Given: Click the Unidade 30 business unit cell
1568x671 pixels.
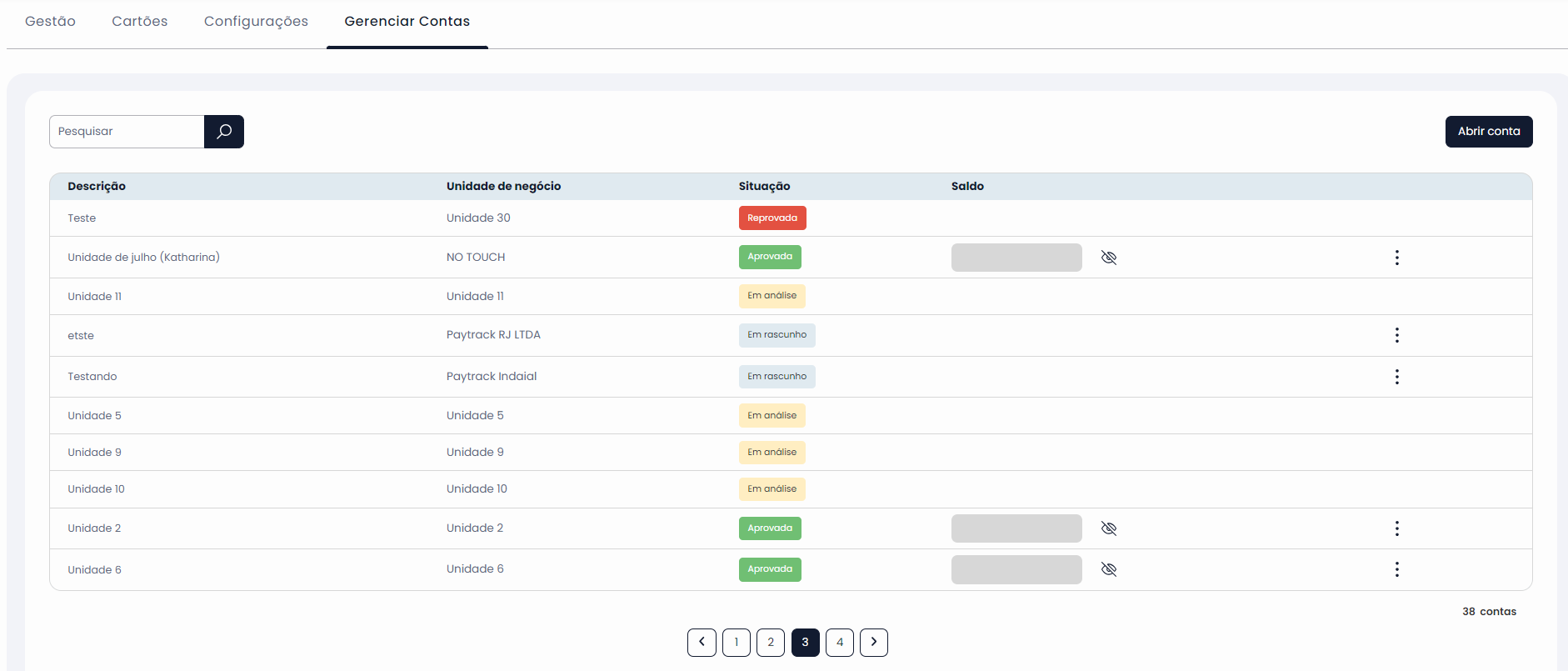Looking at the screenshot, I should [x=478, y=218].
